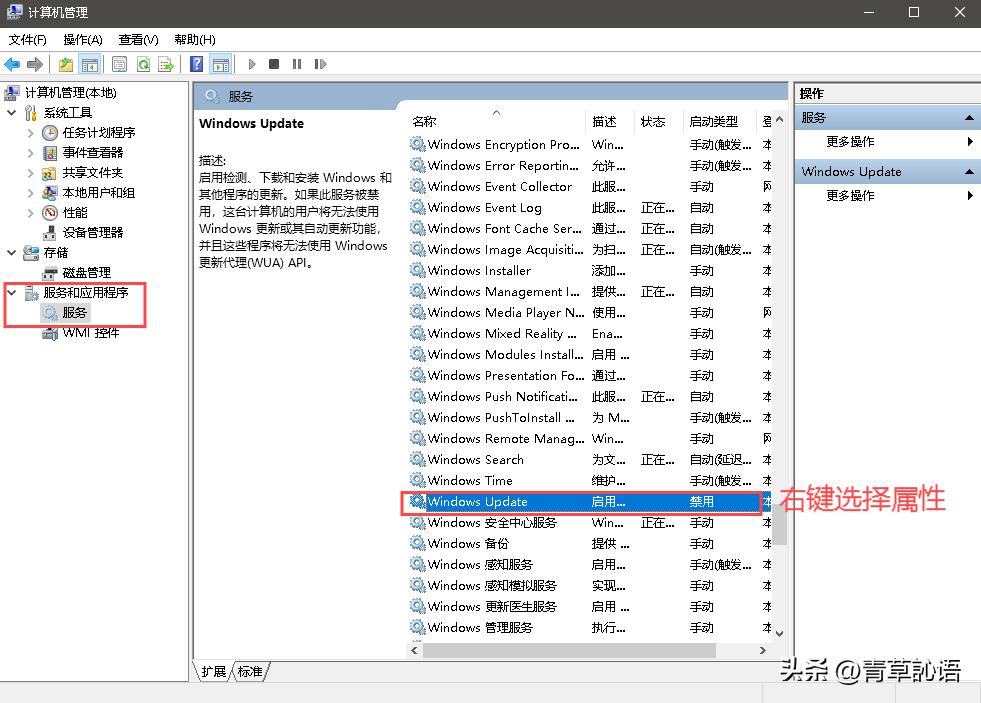981x703 pixels.
Task: Click the Restart service icon
Action: 320,64
